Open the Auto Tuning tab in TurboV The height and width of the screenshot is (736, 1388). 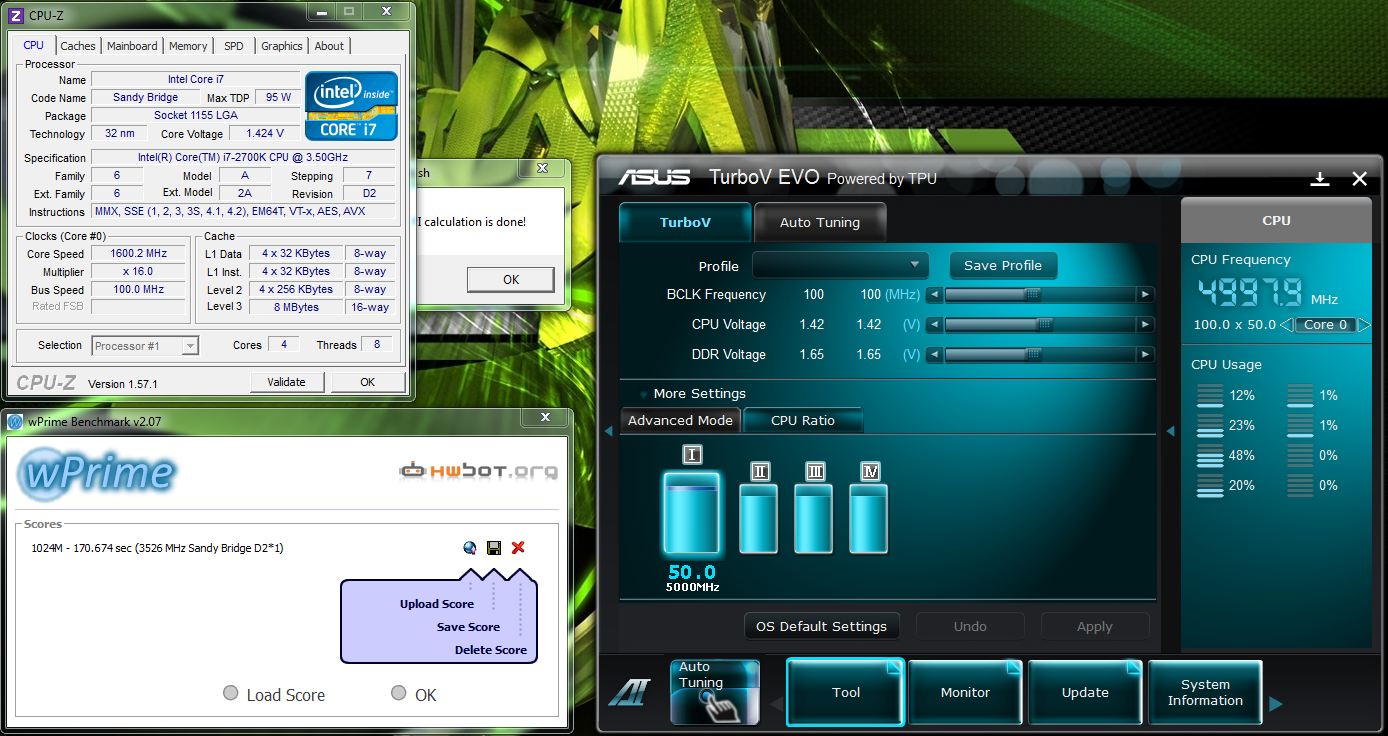820,222
